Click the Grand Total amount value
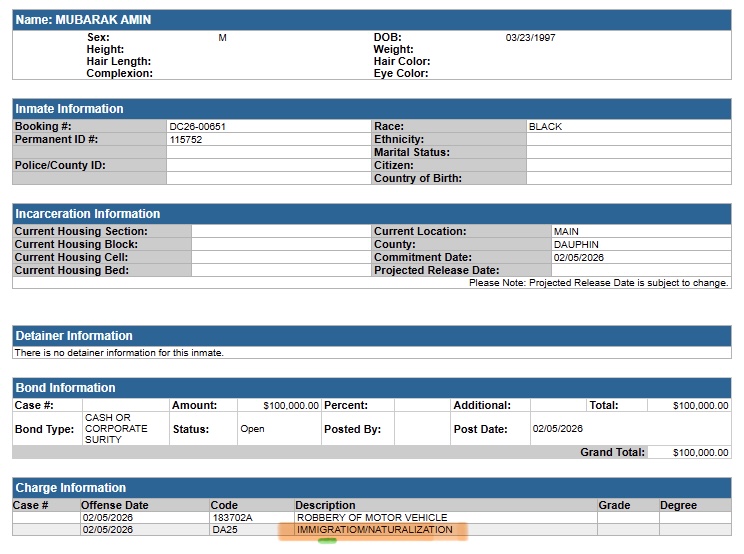Image resolution: width=744 pixels, height=554 pixels. [700, 453]
